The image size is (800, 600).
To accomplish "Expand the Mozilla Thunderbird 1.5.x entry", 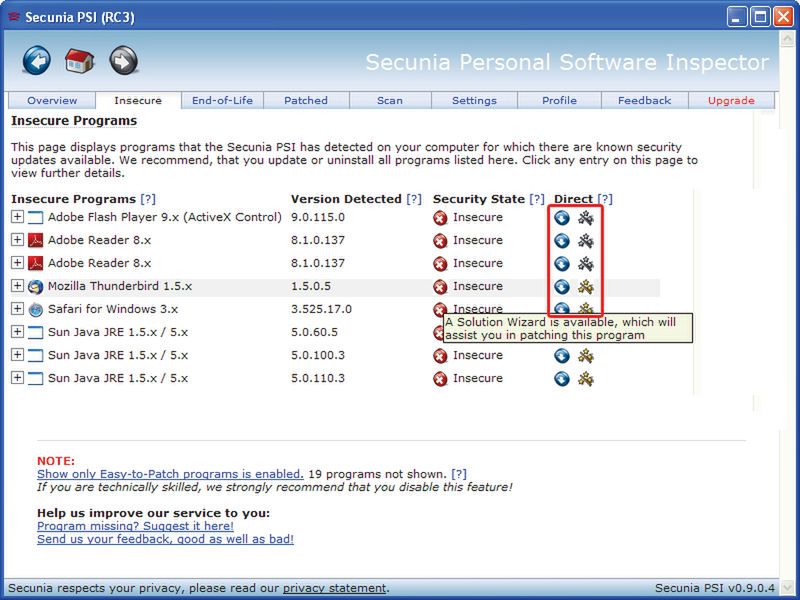I will point(17,286).
